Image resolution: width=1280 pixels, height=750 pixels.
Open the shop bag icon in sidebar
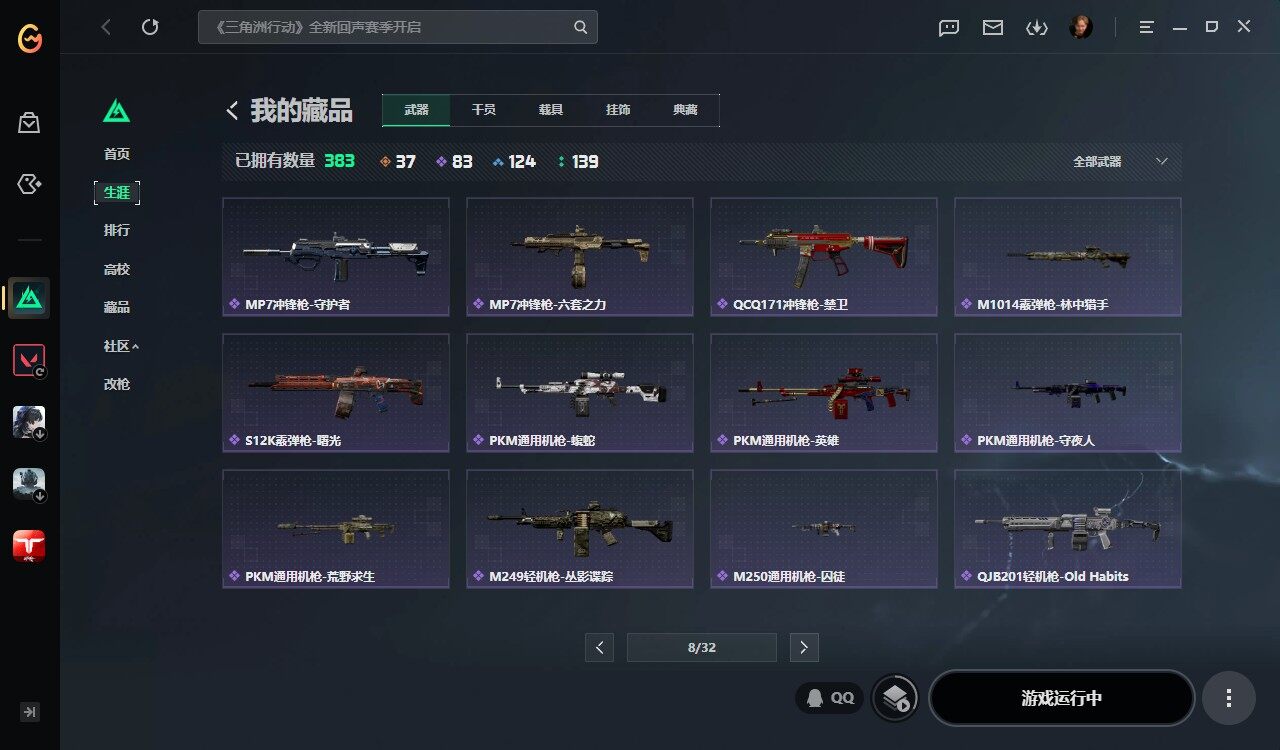[x=29, y=123]
